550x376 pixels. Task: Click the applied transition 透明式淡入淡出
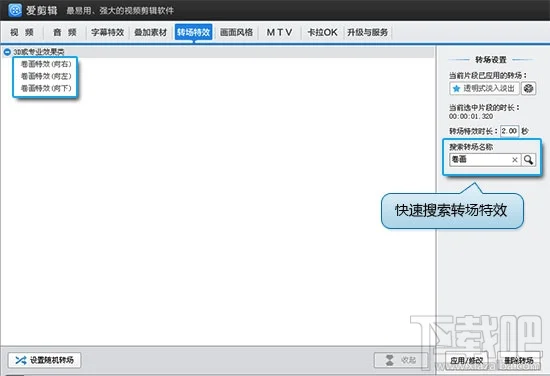[x=484, y=88]
